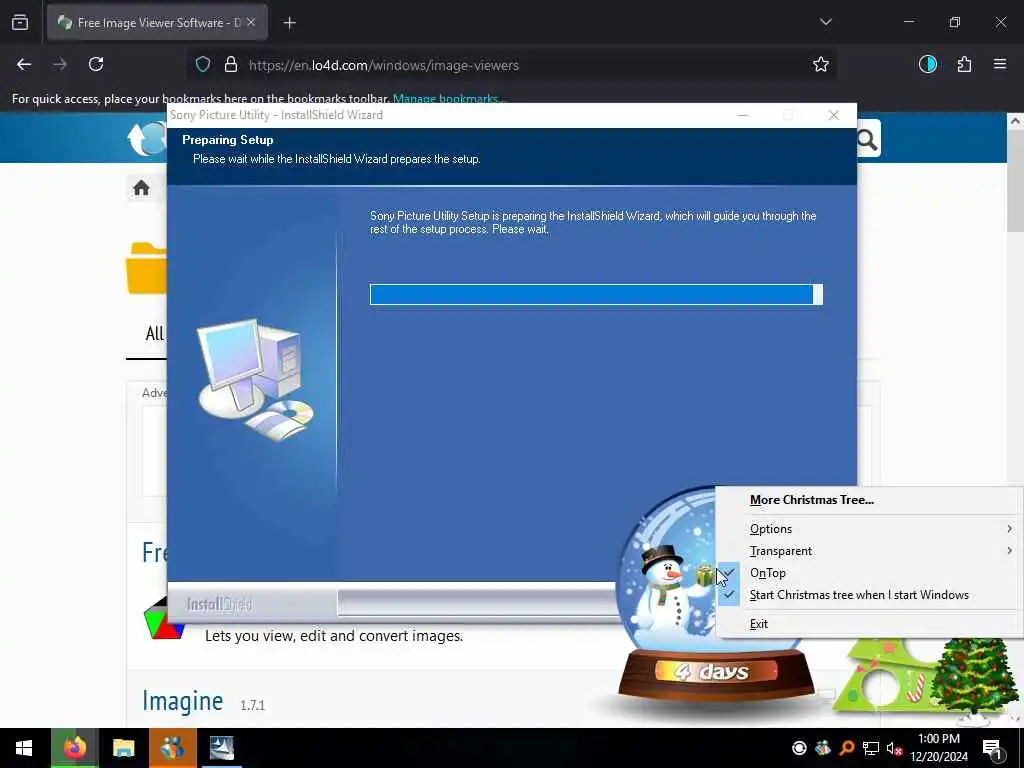Image resolution: width=1024 pixels, height=768 pixels.
Task: Click Firefox's forward arrow
Action: [60, 64]
